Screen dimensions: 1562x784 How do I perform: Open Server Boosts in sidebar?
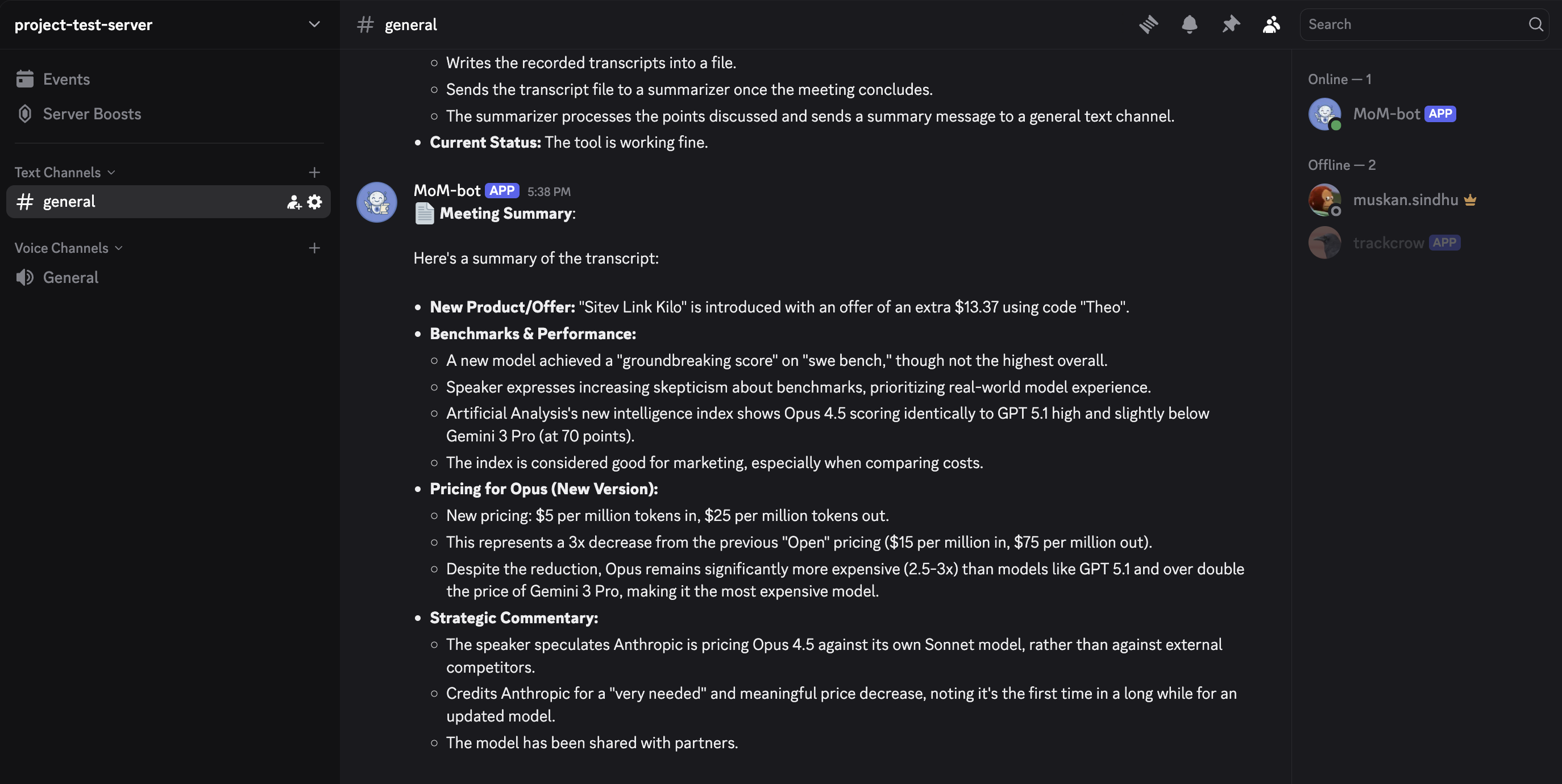[x=92, y=114]
